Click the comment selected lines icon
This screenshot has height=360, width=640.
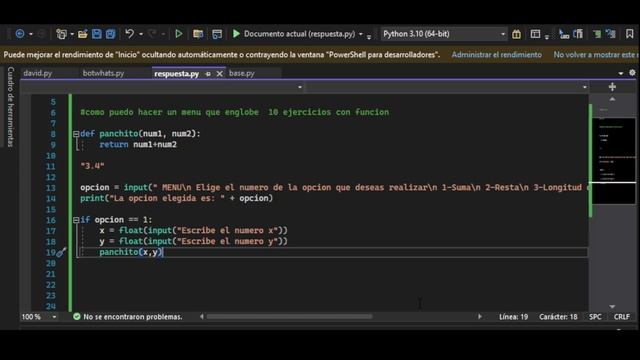(x=597, y=34)
